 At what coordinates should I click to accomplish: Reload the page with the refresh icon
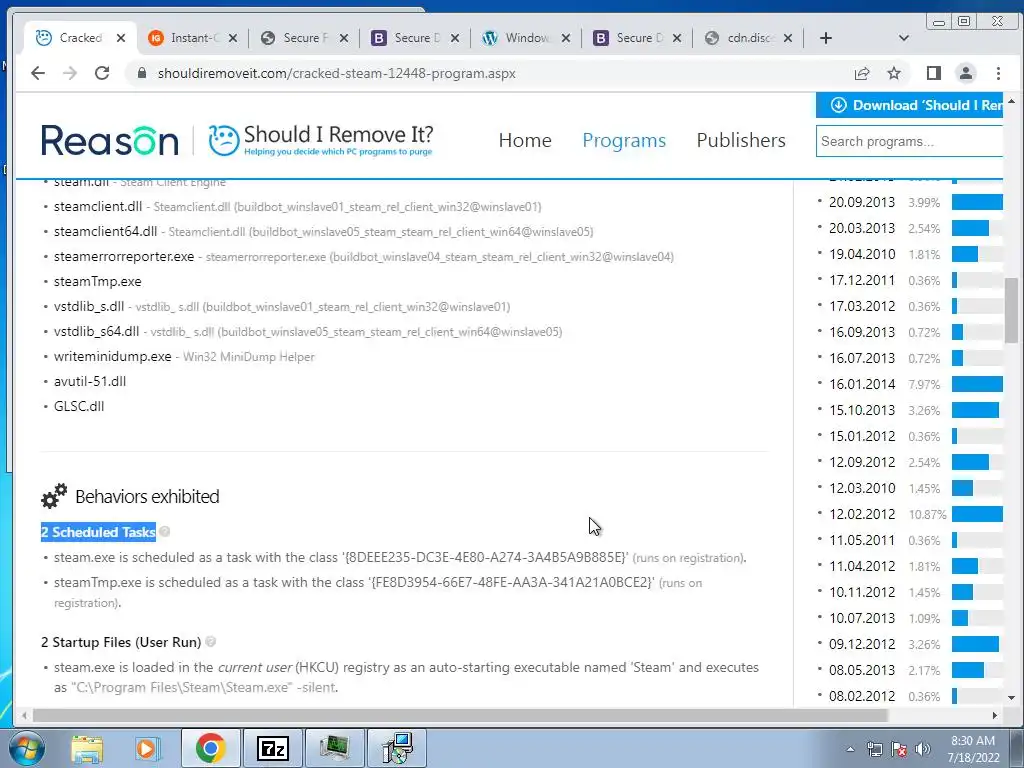(102, 73)
